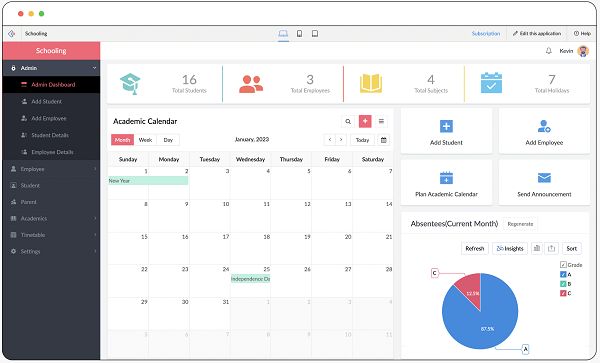Click the Send Announcement envelope icon
Screen dimensions: 600x363
click(544, 178)
